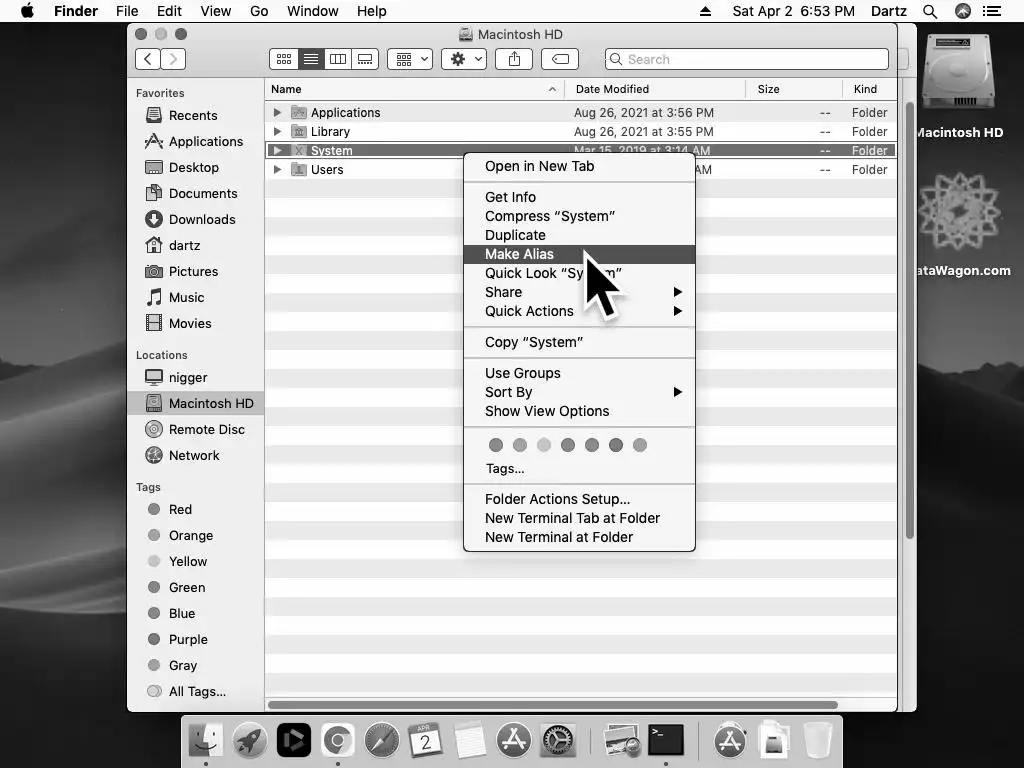
Task: Choose Duplicate from the context menu
Action: click(579, 235)
